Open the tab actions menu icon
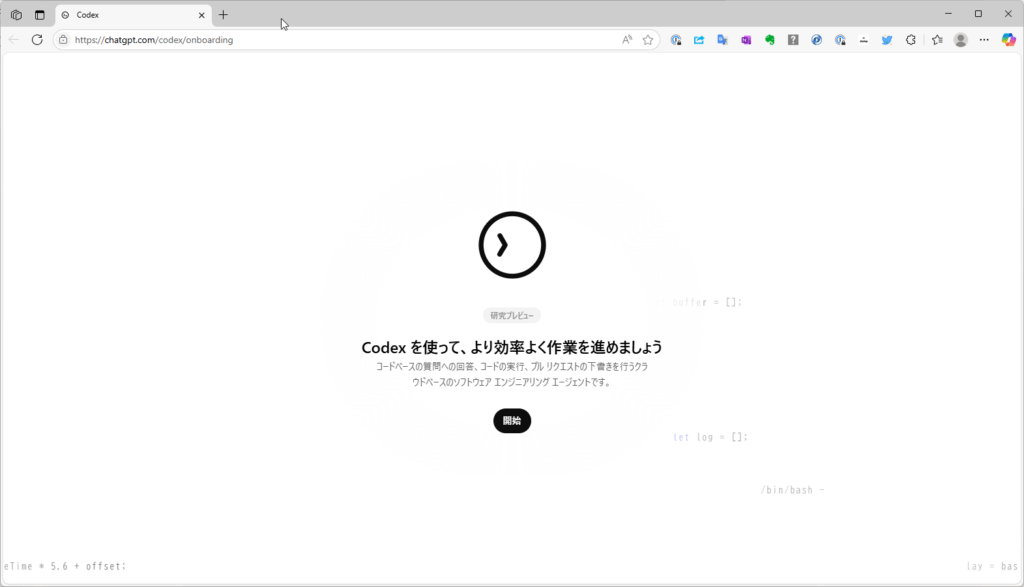This screenshot has height=587, width=1024. pos(40,14)
